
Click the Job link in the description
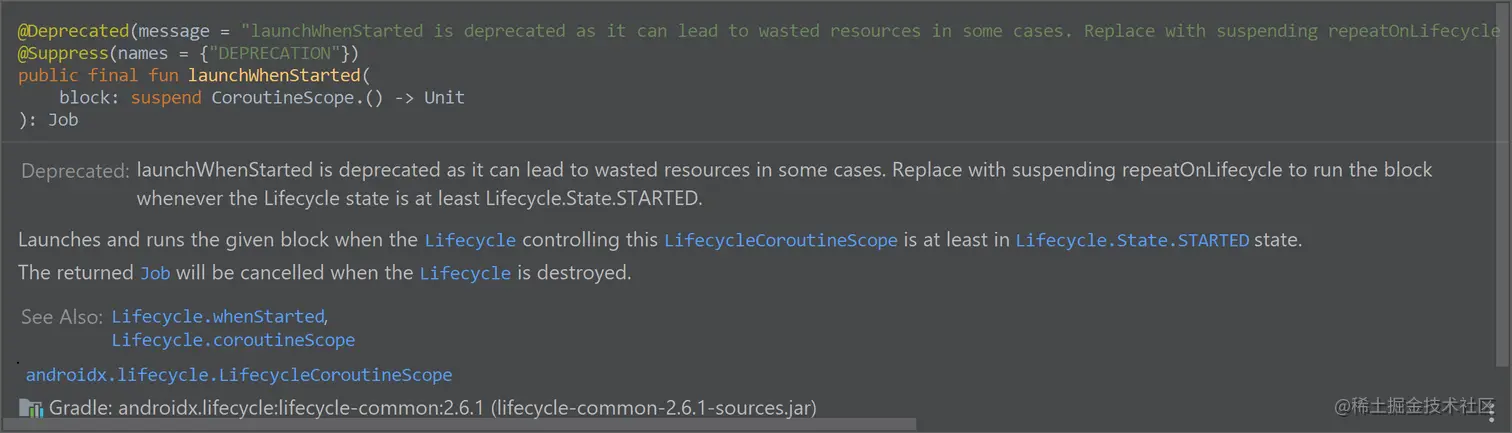click(154, 273)
